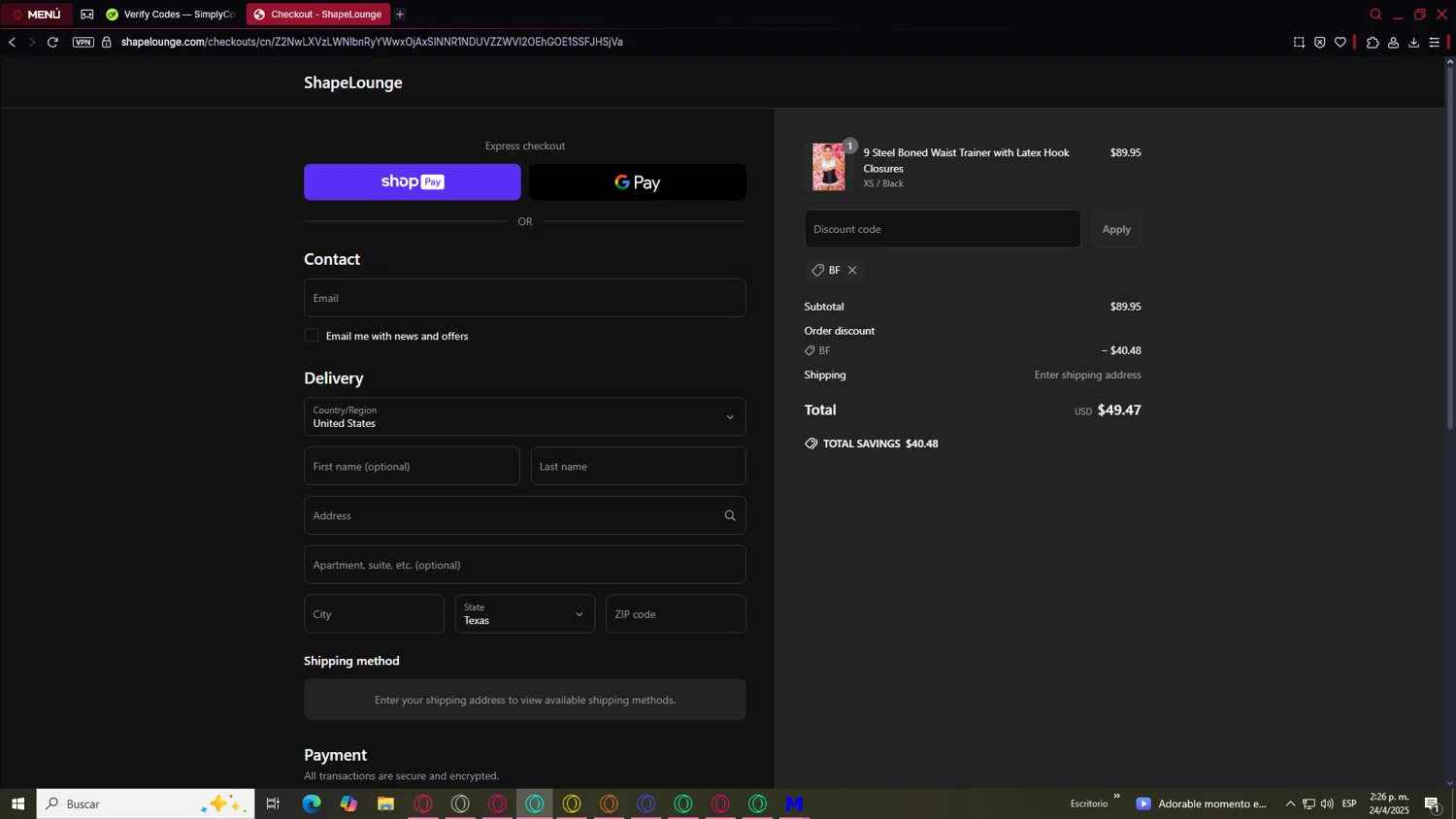Open the State Texas dropdown
Screen dimensions: 1456x819
click(525, 614)
